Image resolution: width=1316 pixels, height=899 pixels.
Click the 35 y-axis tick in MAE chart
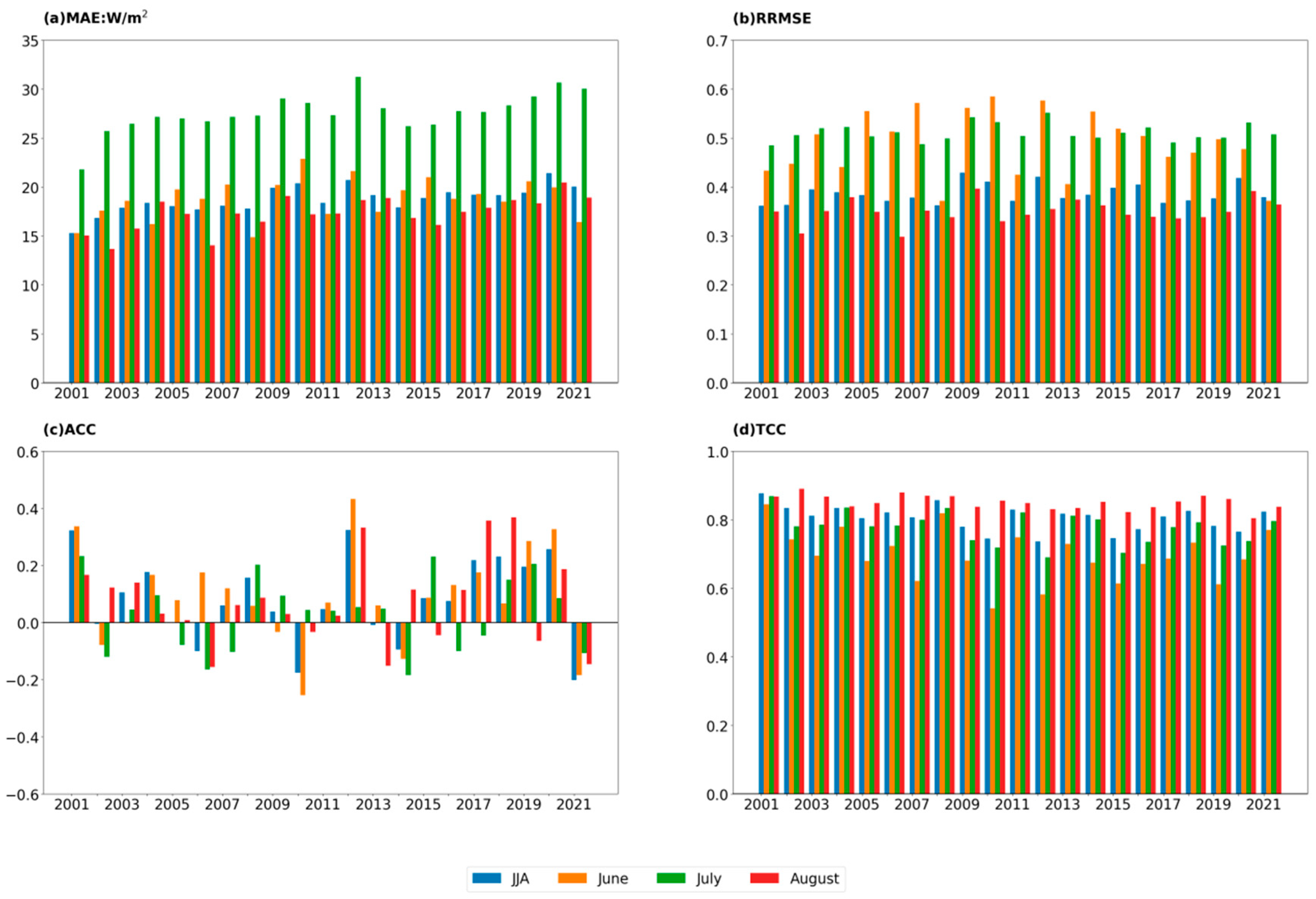click(30, 41)
